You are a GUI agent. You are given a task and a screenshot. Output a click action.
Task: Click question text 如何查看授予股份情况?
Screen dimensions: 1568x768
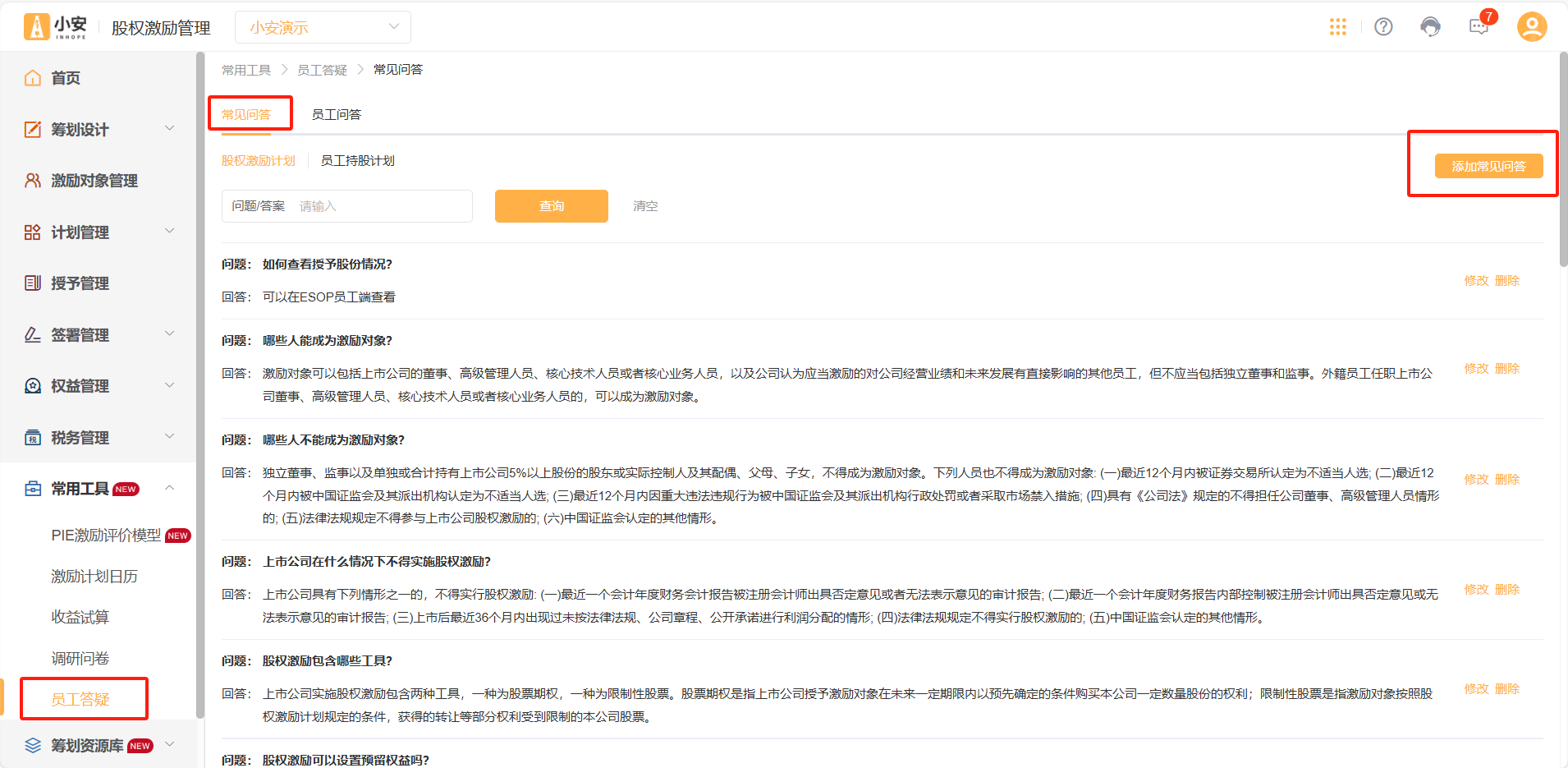click(328, 264)
